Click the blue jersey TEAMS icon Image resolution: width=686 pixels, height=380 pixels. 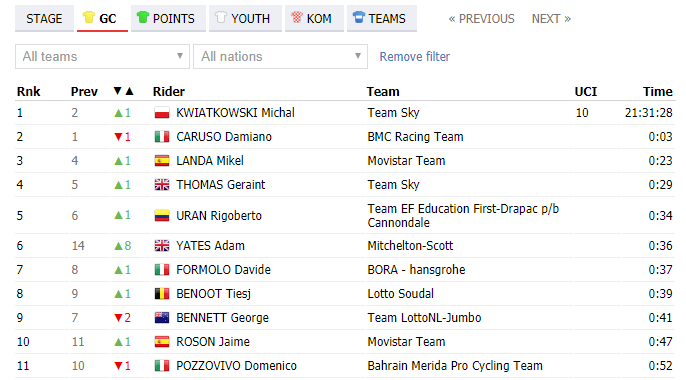pos(359,17)
